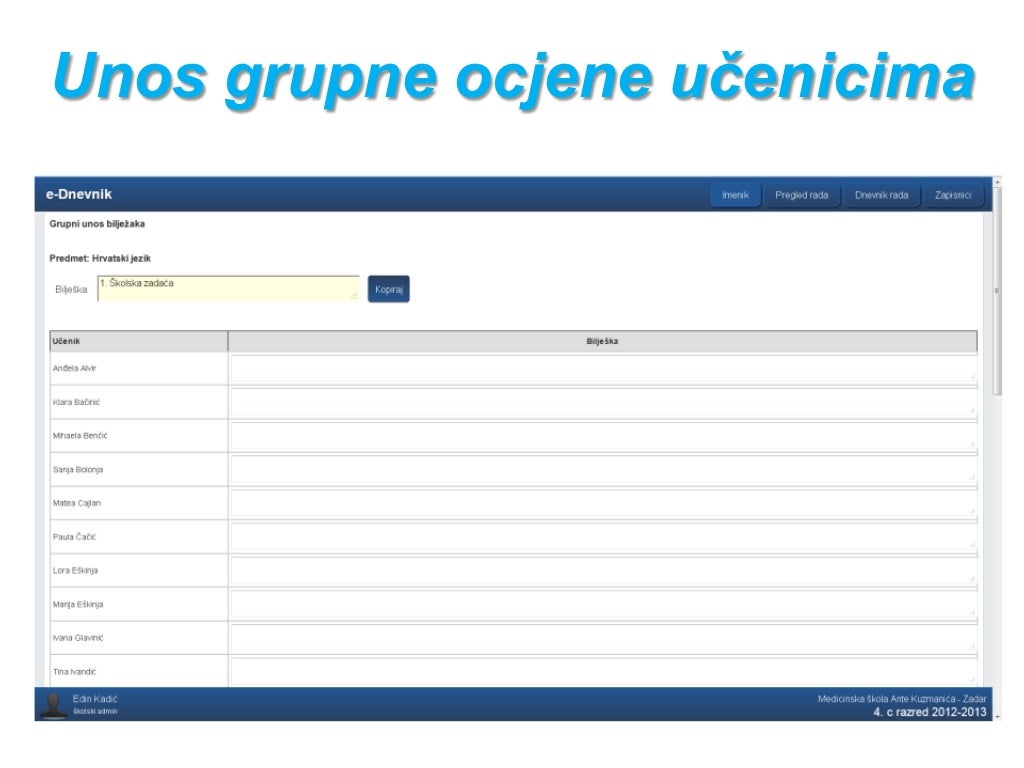Select the note field for Klara Bačinić
This screenshot has width=1024, height=768.
(x=603, y=402)
